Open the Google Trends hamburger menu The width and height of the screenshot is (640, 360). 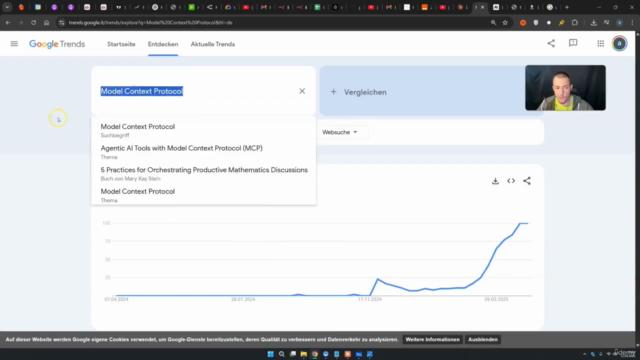(x=14, y=44)
